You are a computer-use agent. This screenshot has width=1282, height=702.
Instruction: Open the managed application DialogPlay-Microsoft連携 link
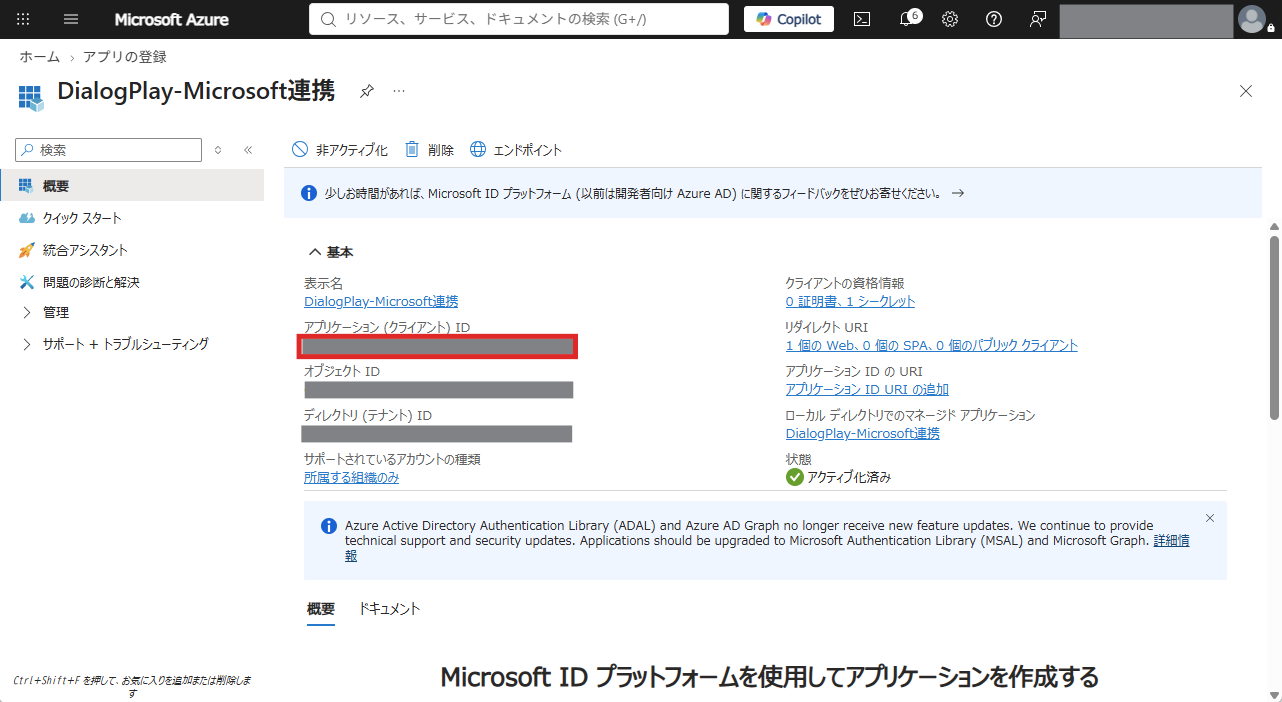click(x=863, y=433)
